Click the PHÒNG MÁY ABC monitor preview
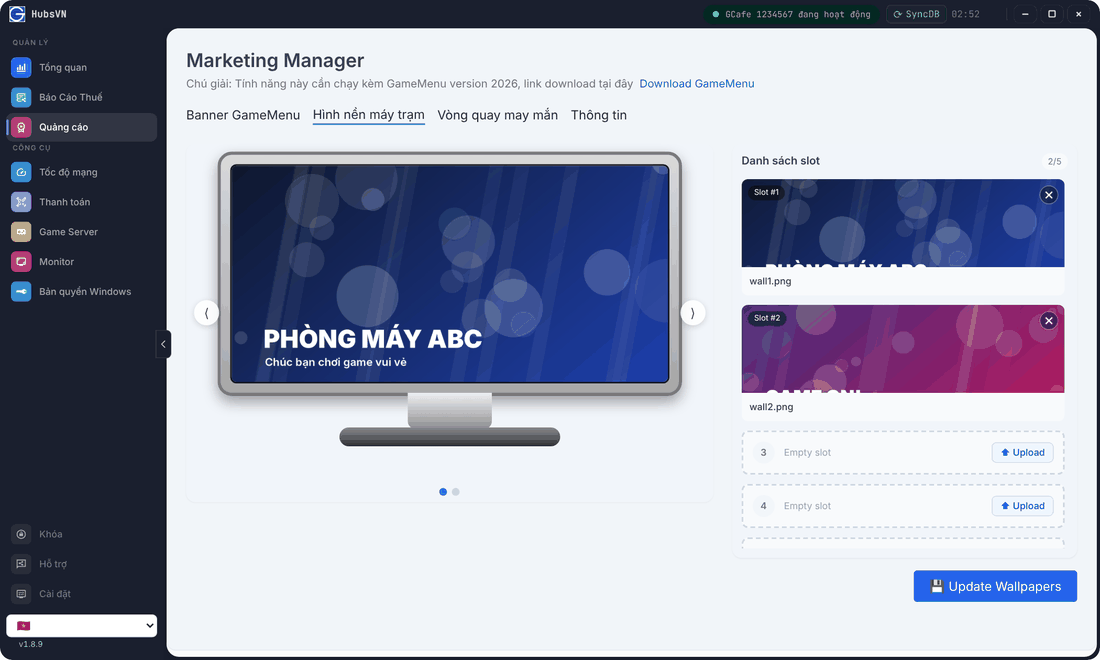The height and width of the screenshot is (660, 1100). pyautogui.click(x=450, y=274)
